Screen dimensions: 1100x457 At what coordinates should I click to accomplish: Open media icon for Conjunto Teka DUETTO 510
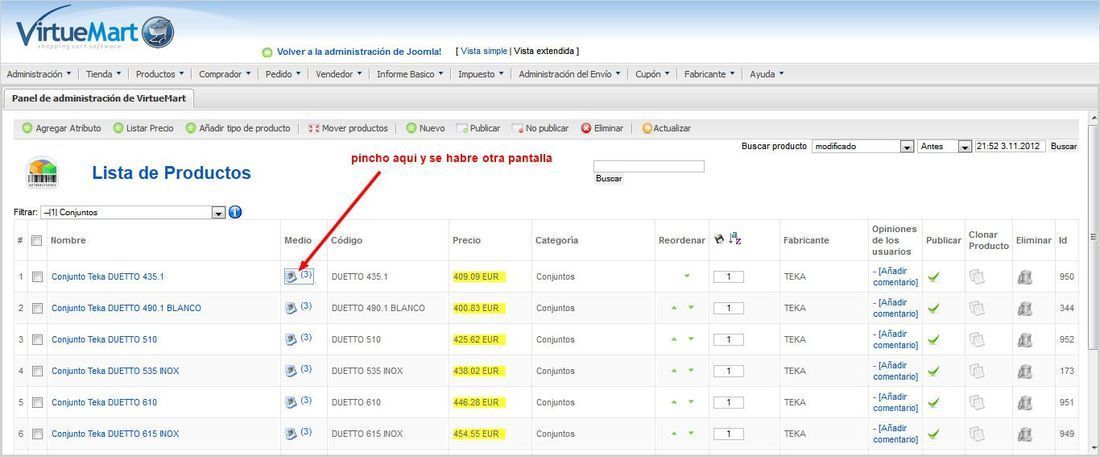pos(290,340)
